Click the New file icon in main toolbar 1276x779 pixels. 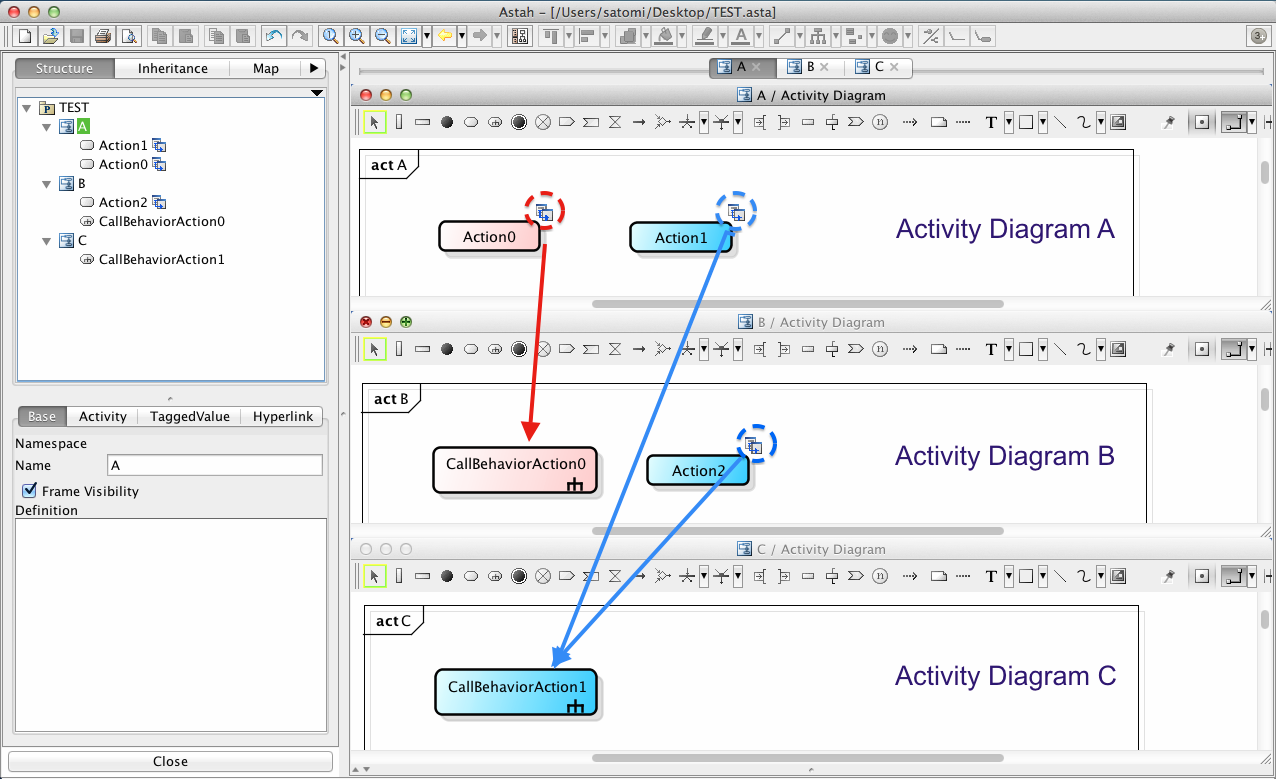pos(25,37)
